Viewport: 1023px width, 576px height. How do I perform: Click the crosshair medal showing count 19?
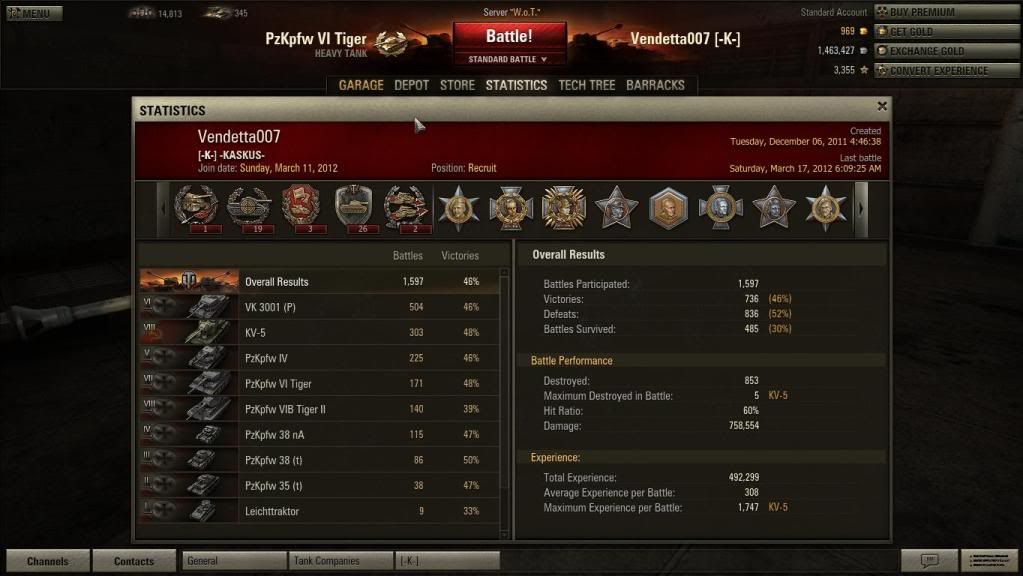tap(249, 207)
